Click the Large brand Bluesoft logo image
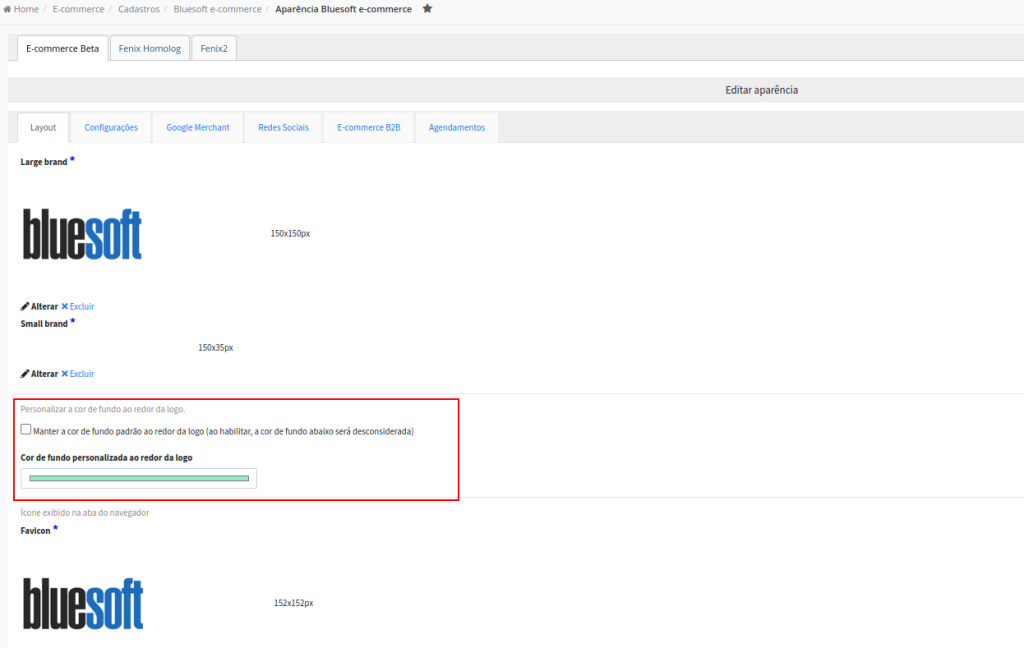 point(82,234)
